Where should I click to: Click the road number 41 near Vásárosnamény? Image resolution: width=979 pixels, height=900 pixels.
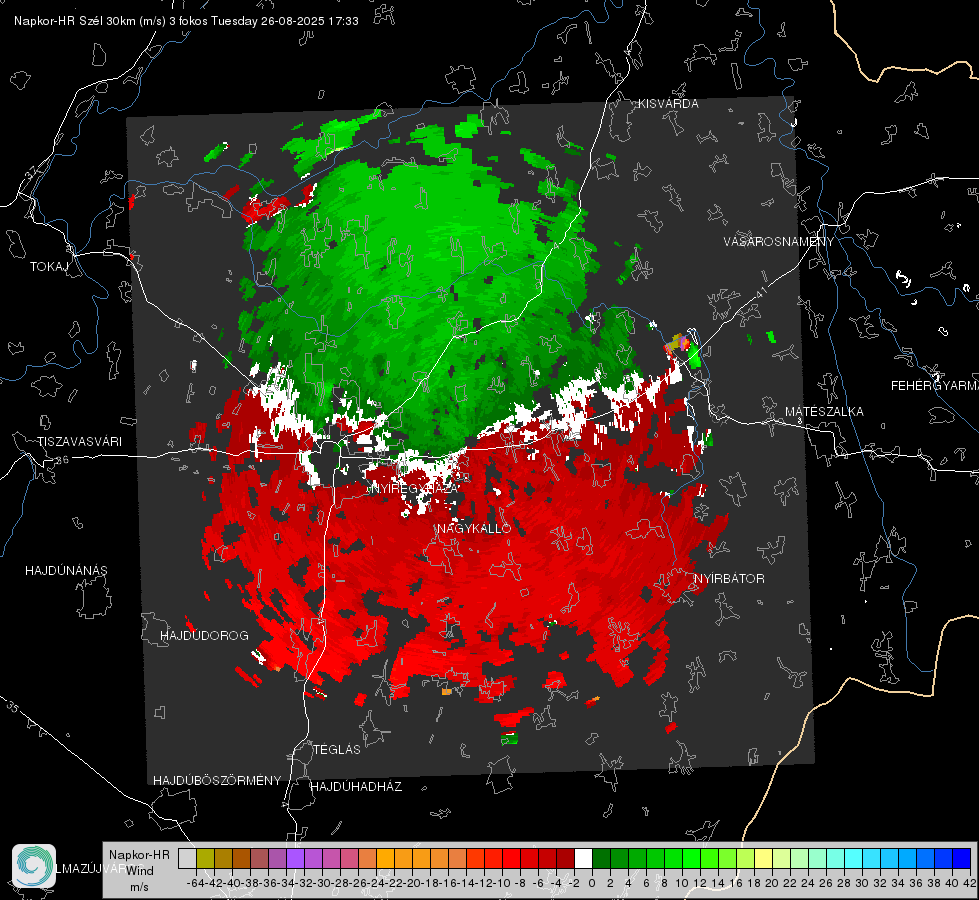point(760,292)
